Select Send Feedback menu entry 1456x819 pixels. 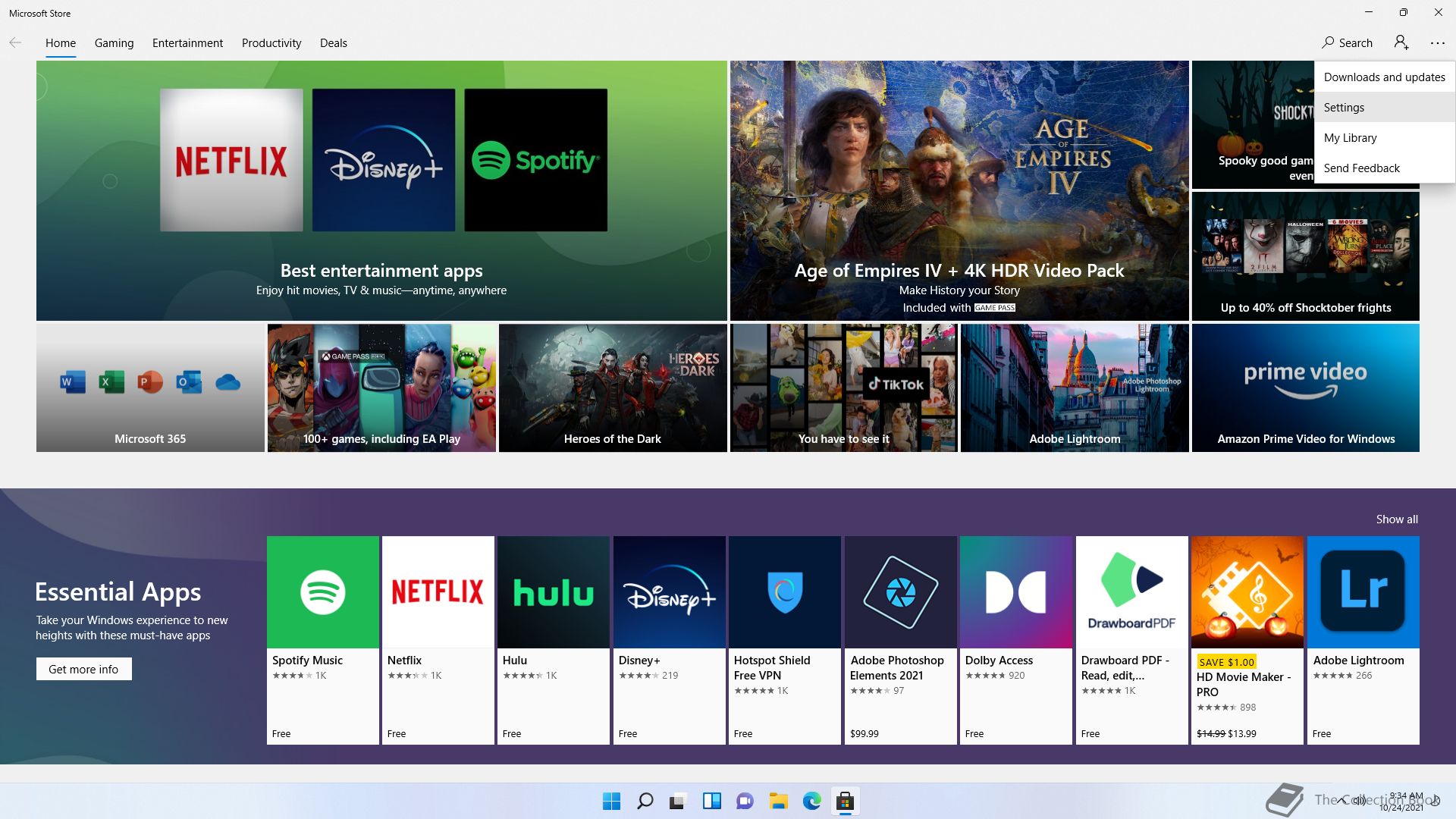coord(1385,168)
